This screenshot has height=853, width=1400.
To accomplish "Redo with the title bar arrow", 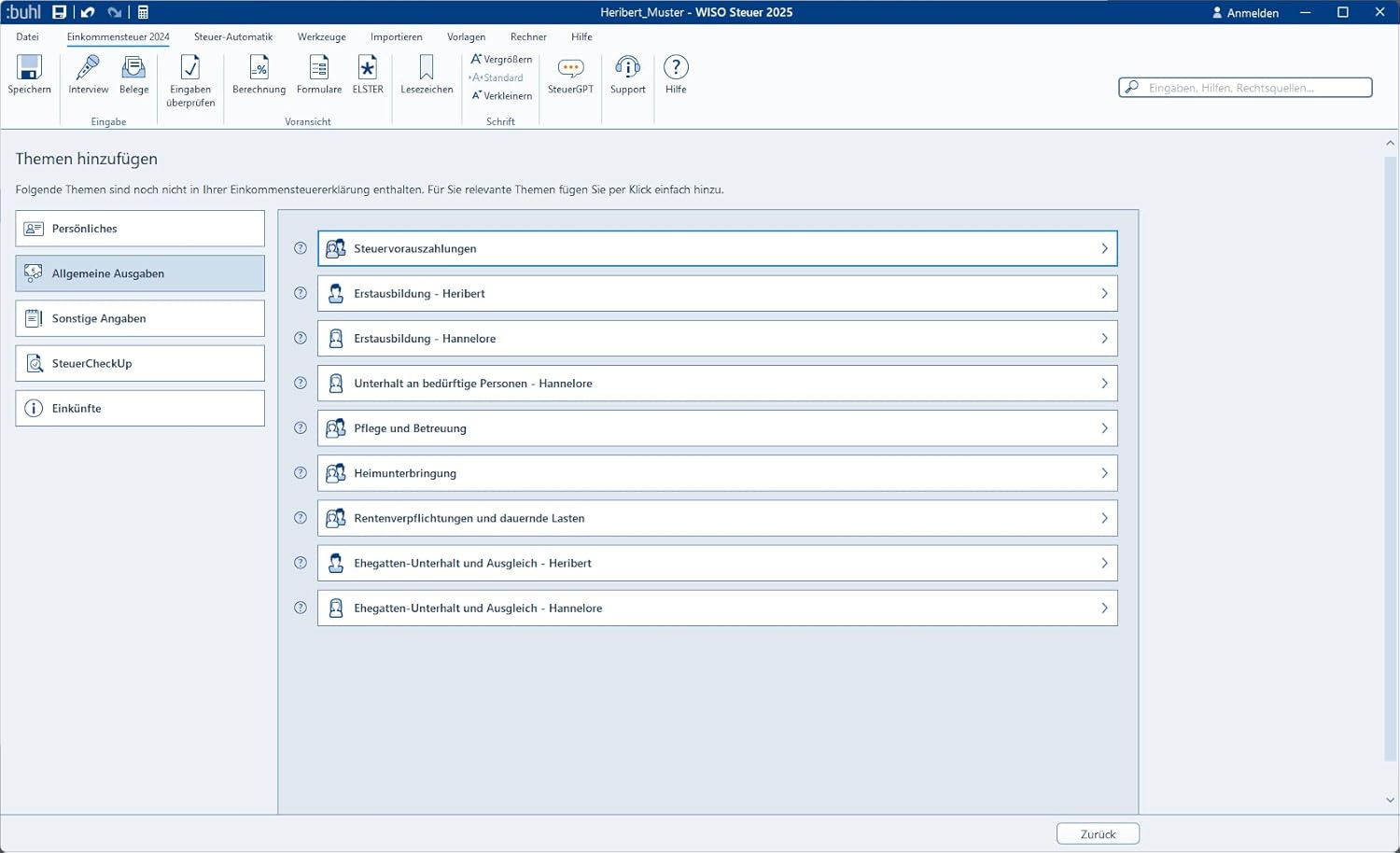I will pos(114,12).
